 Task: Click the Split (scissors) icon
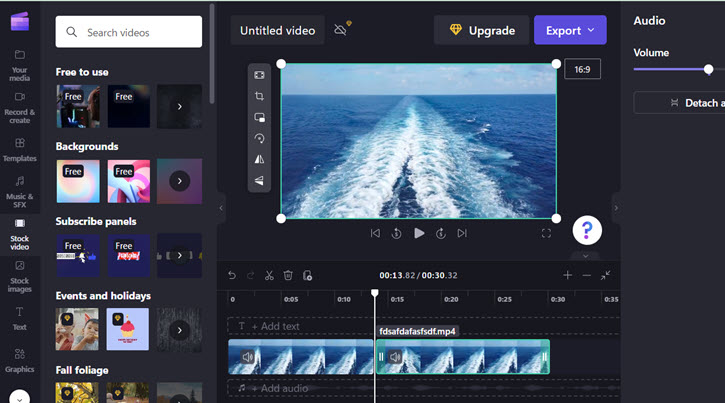click(269, 275)
